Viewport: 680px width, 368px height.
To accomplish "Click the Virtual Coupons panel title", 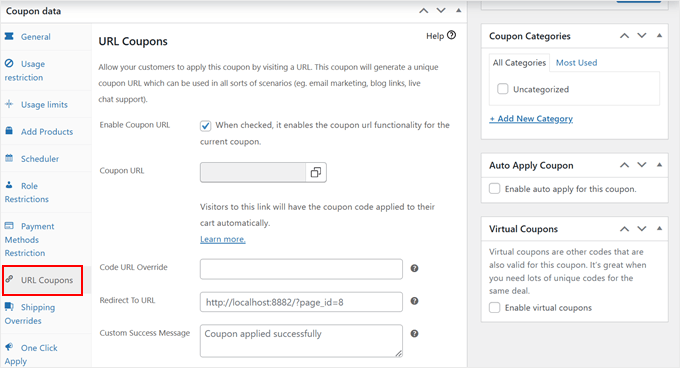I will (x=523, y=229).
